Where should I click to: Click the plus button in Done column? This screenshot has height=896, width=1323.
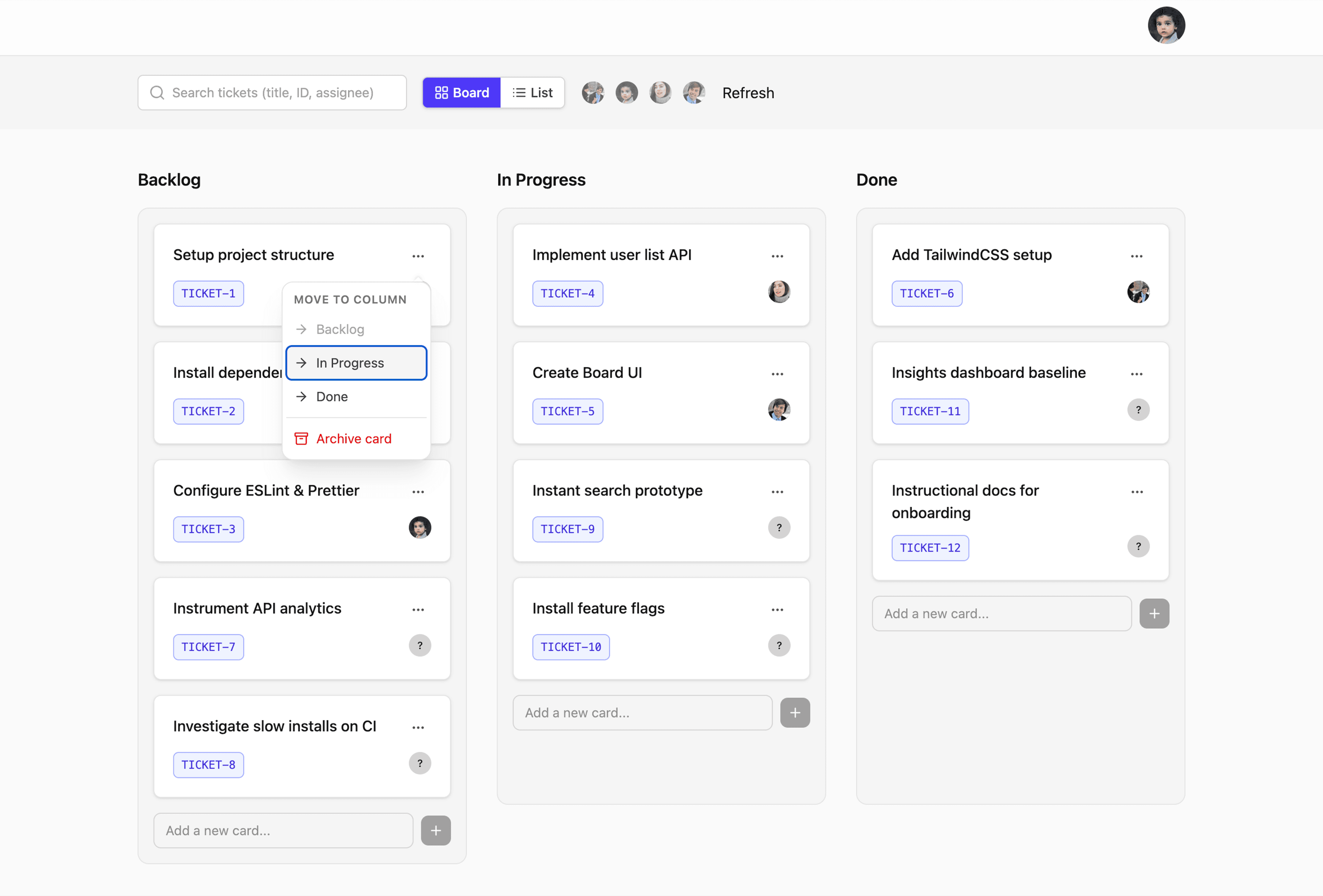1154,613
